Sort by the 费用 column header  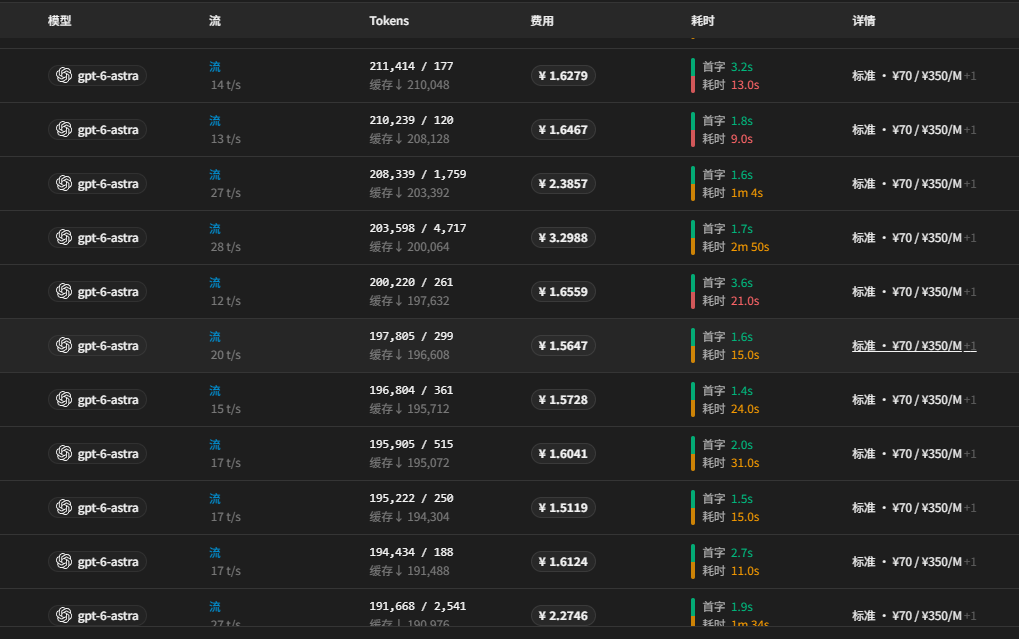(x=542, y=21)
